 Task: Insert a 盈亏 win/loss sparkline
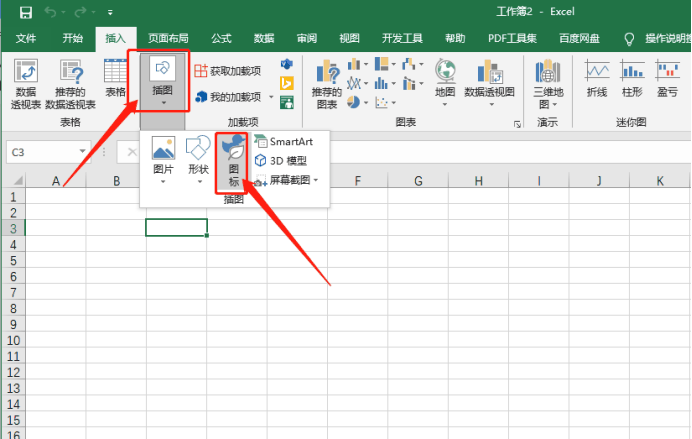point(667,79)
